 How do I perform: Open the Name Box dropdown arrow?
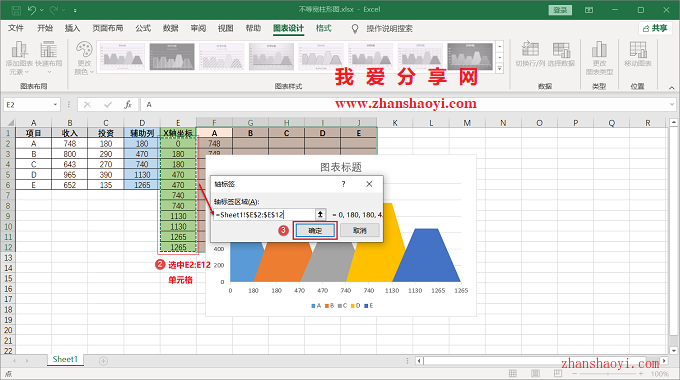[x=56, y=105]
